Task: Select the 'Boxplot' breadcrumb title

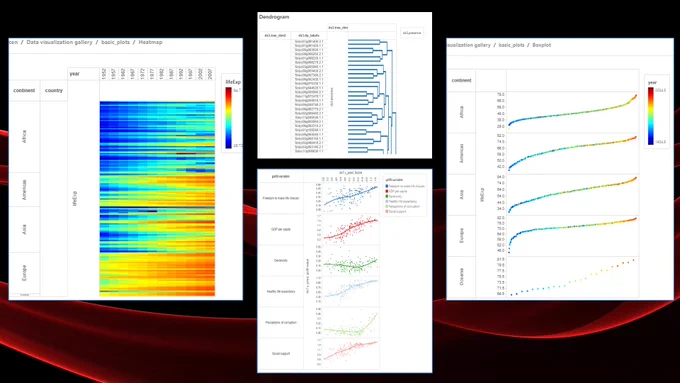Action: (542, 45)
